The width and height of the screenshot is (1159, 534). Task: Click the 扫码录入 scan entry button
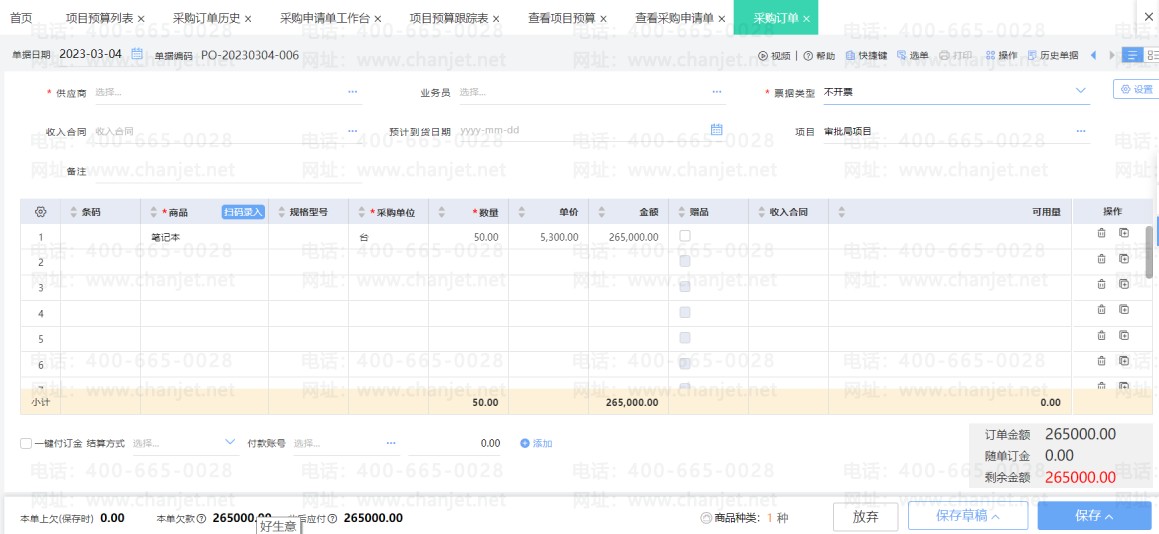click(x=243, y=212)
